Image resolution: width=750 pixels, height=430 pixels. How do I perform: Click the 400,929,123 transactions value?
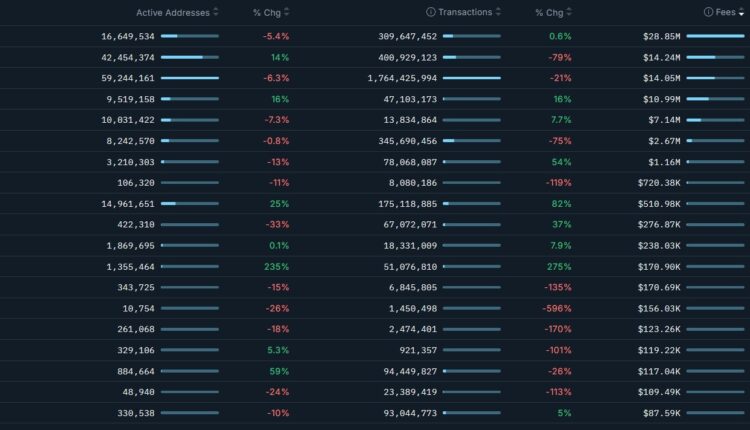coord(400,57)
